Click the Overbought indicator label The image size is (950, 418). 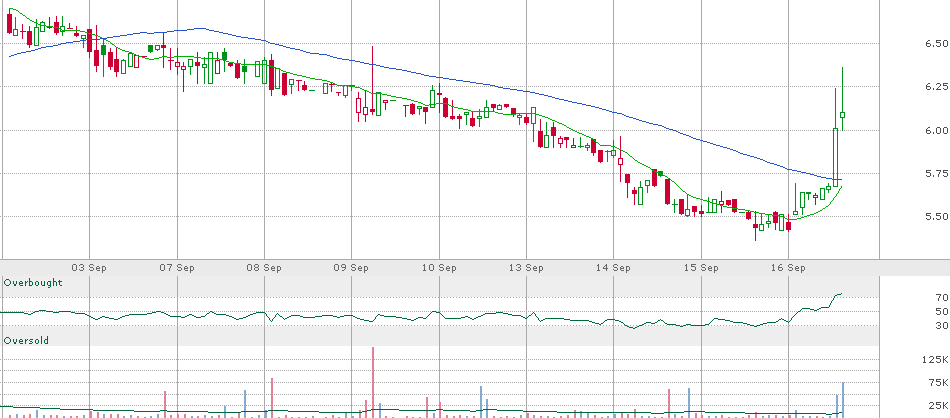click(33, 283)
